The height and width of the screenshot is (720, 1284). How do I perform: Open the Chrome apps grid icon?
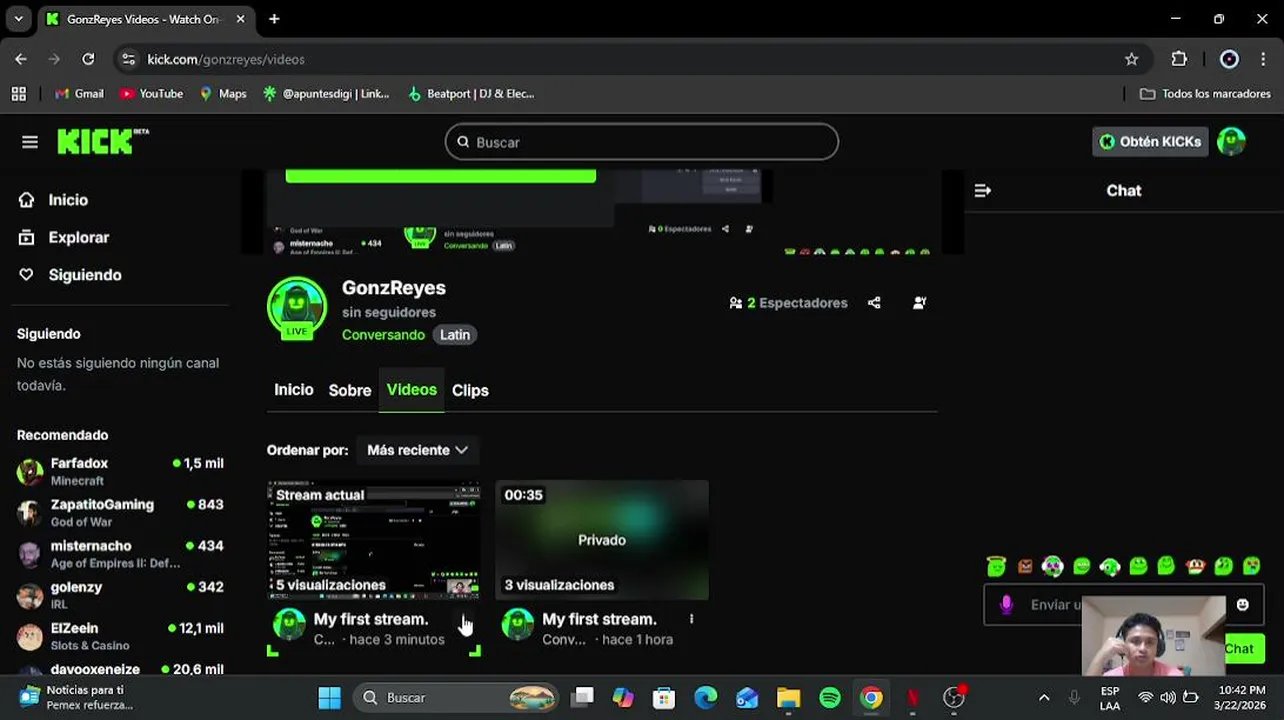[18, 94]
